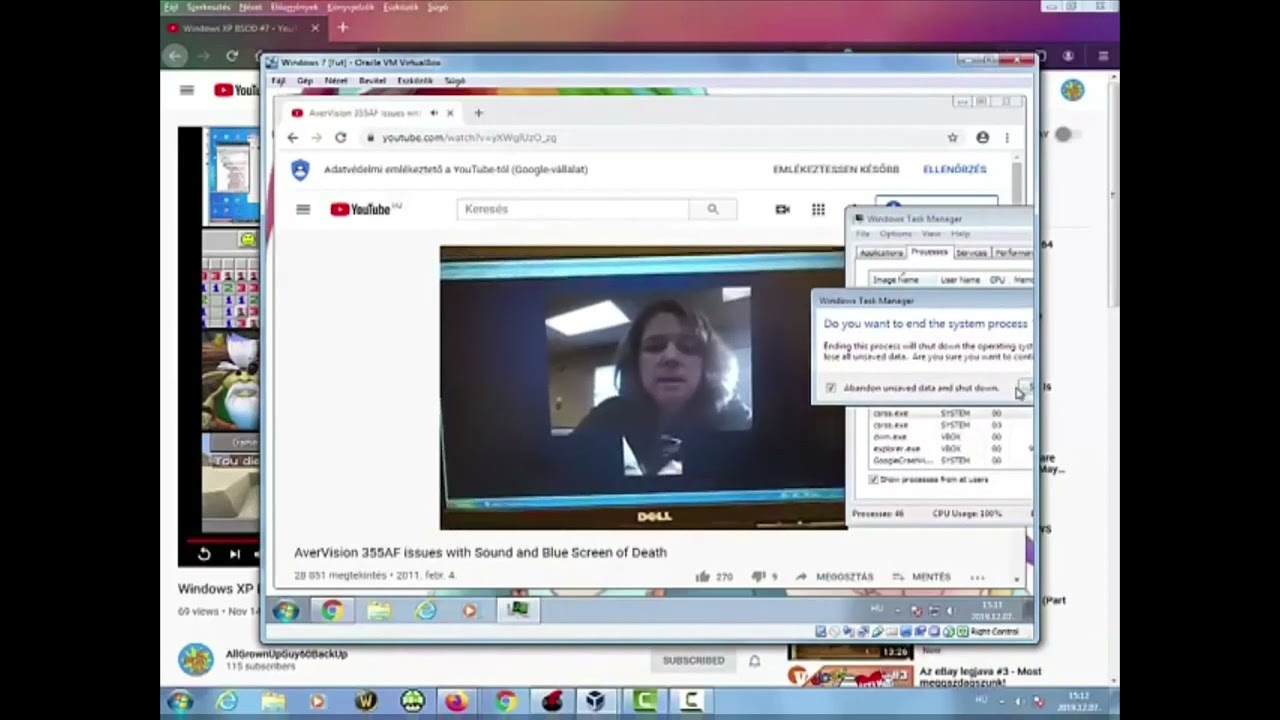This screenshot has width=1280, height=720.
Task: Click the host Chrome new tab plus button
Action: pos(342,28)
